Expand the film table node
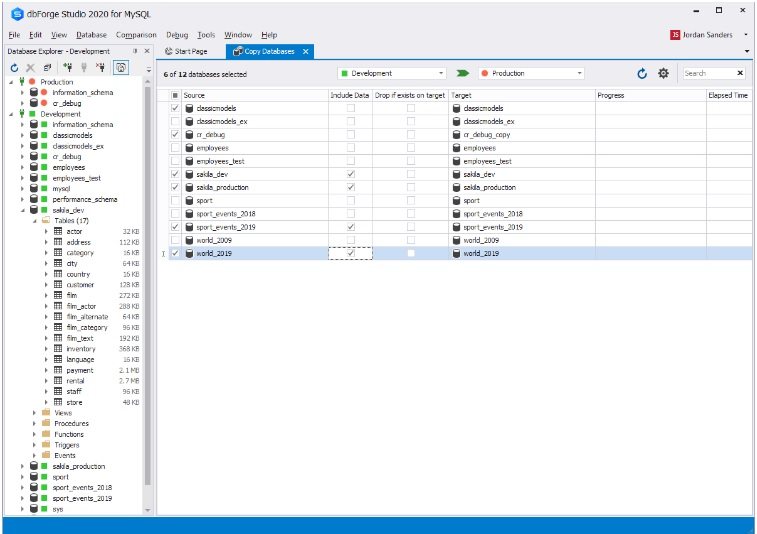757x534 pixels. [46, 295]
